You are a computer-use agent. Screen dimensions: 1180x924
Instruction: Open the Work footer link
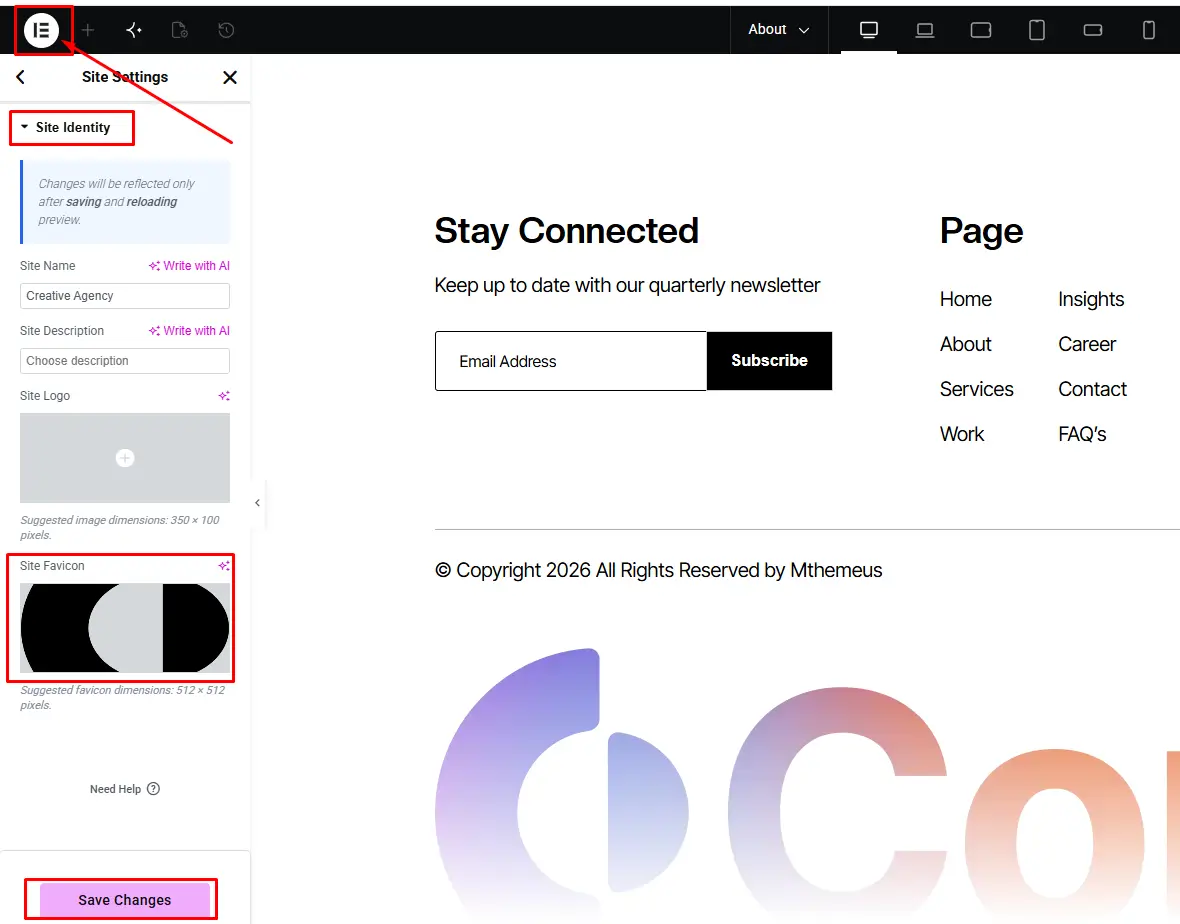coord(962,434)
